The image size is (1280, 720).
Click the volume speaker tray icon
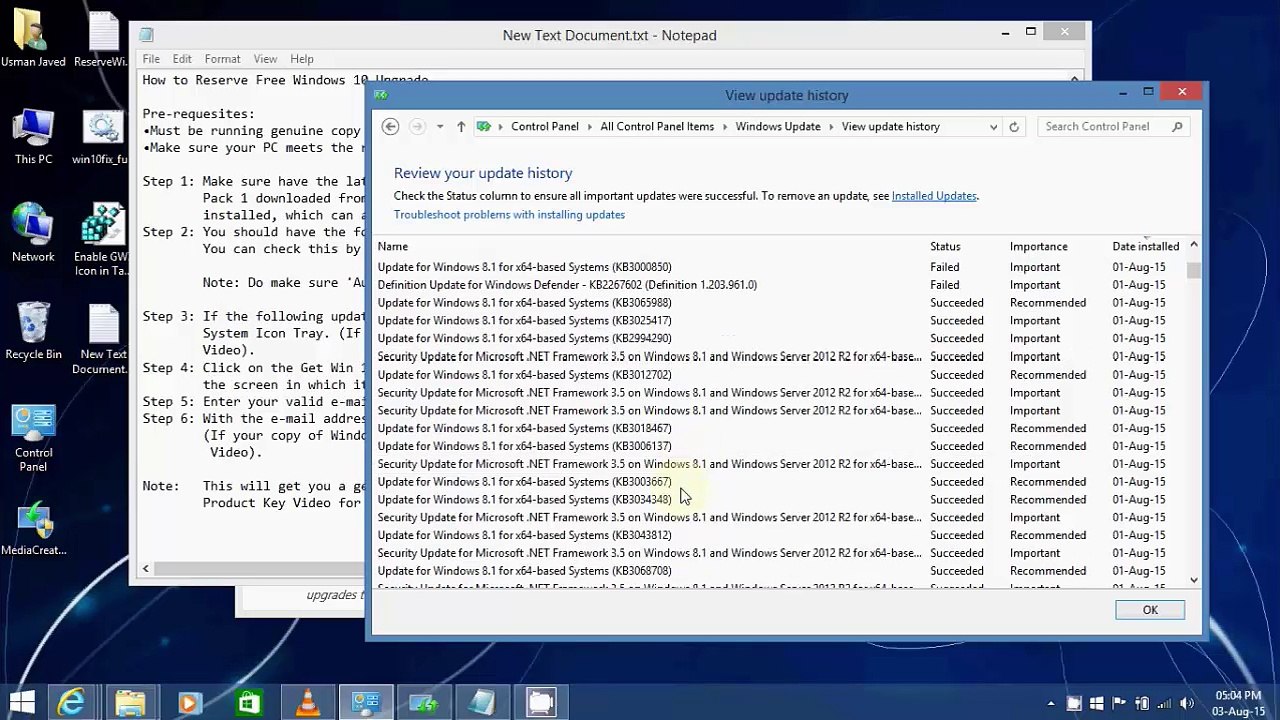(x=1188, y=703)
